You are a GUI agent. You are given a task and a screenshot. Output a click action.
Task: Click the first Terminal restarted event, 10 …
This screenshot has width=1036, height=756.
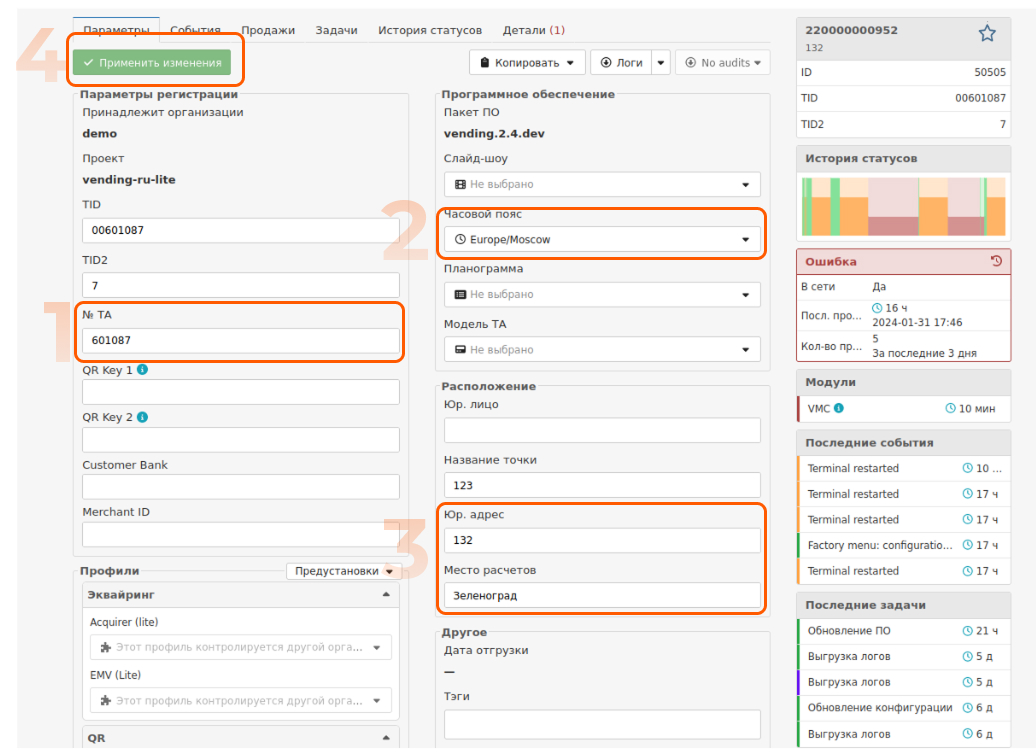904,468
